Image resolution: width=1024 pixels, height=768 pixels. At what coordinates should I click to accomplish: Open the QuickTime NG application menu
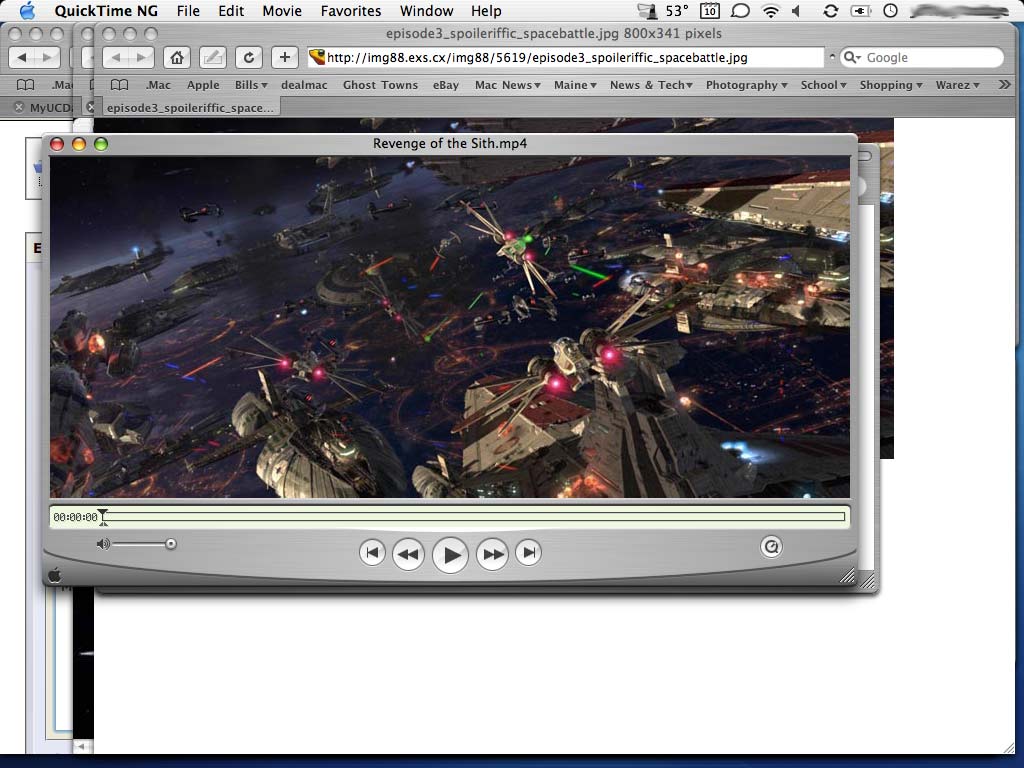pyautogui.click(x=106, y=10)
